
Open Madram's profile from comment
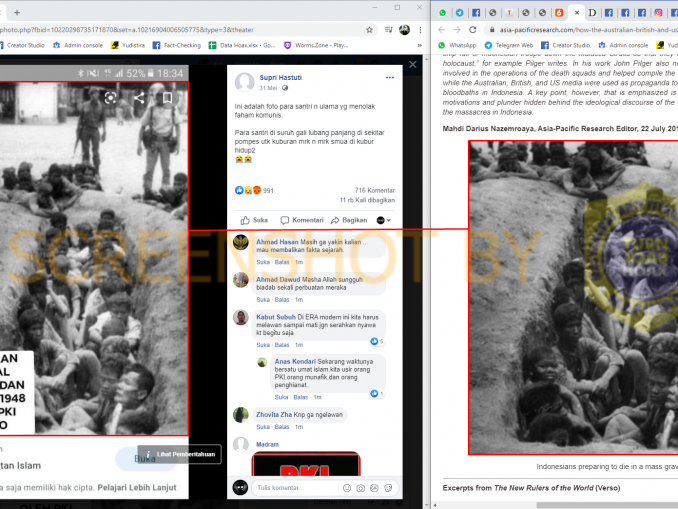(267, 444)
